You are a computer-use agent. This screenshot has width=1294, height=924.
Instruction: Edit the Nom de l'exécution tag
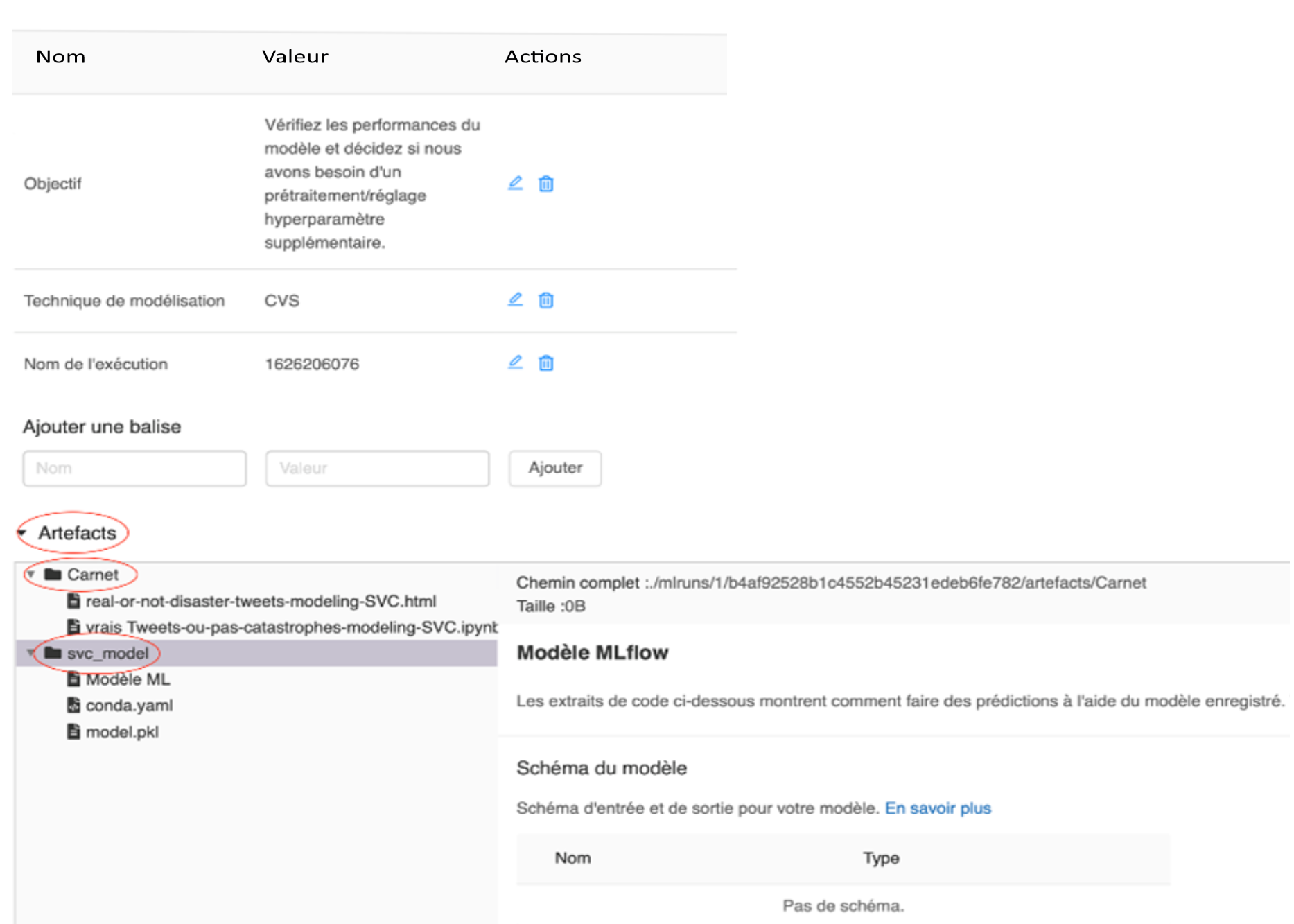coord(515,363)
